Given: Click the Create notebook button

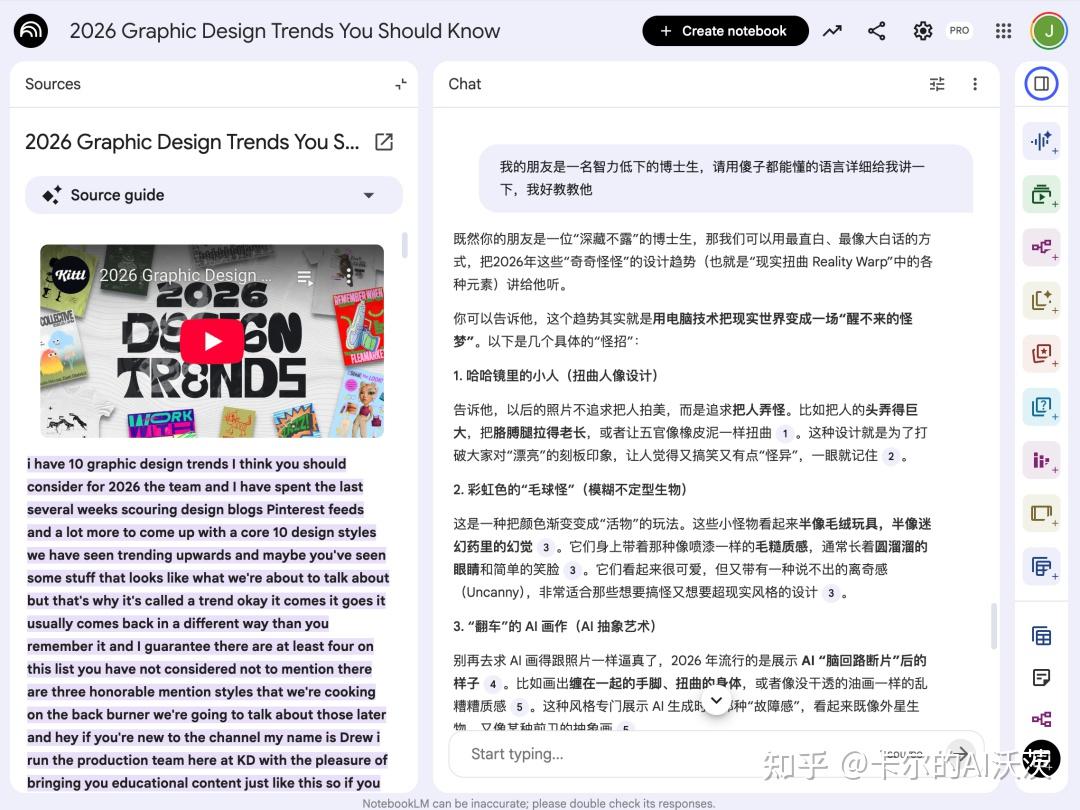Looking at the screenshot, I should (724, 31).
